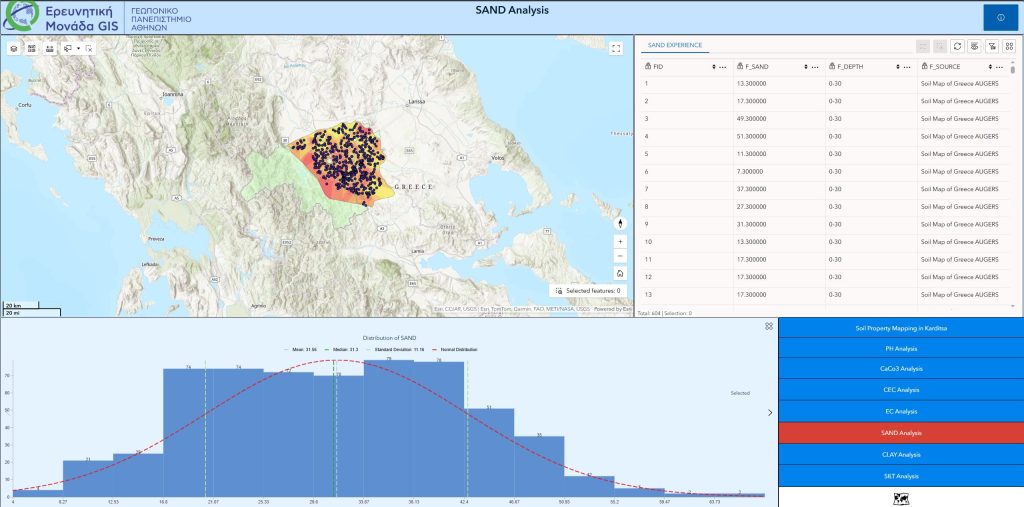Enter fullscreen map view

[x=616, y=48]
